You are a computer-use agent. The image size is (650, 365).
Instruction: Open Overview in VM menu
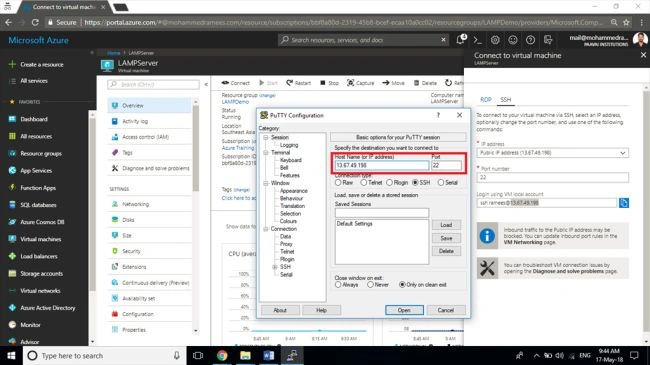[150, 105]
